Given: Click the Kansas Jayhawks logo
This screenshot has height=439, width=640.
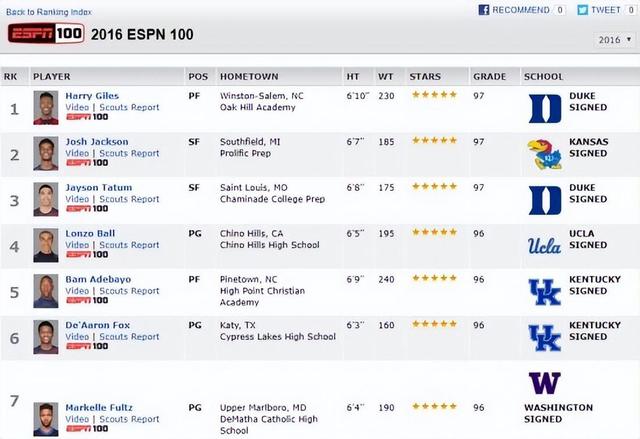Looking at the screenshot, I should (x=545, y=154).
